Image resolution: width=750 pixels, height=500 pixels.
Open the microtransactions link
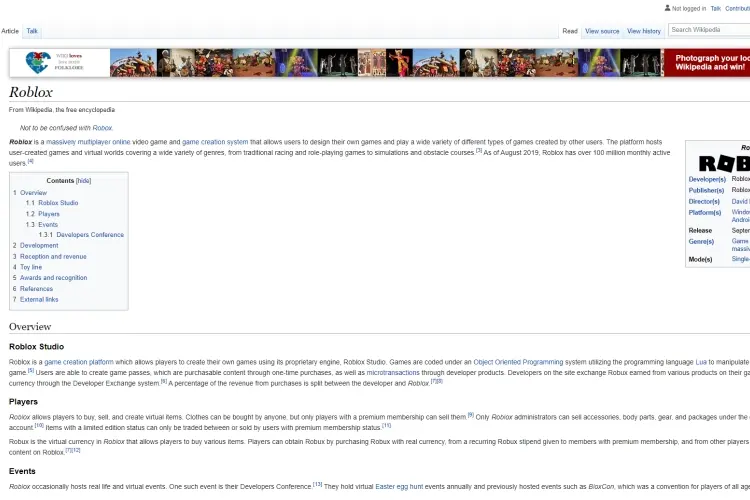(x=393, y=373)
